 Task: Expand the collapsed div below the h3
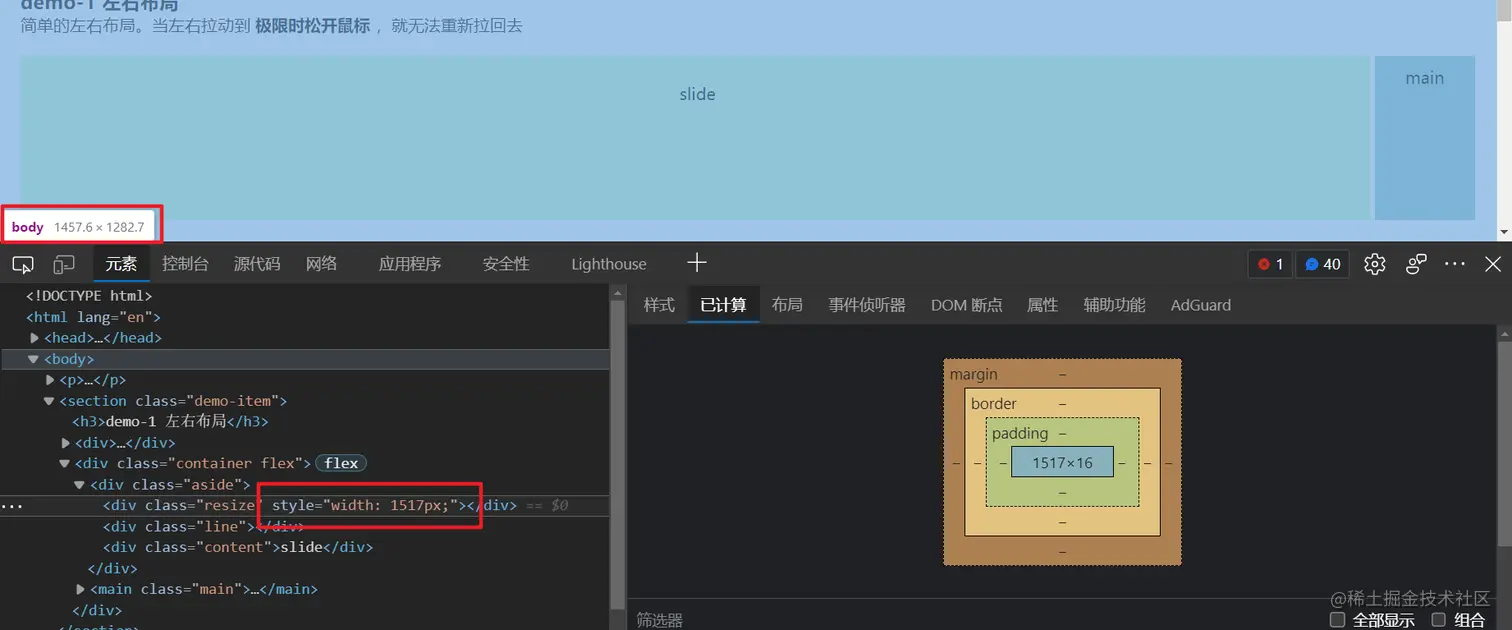pyautogui.click(x=66, y=443)
